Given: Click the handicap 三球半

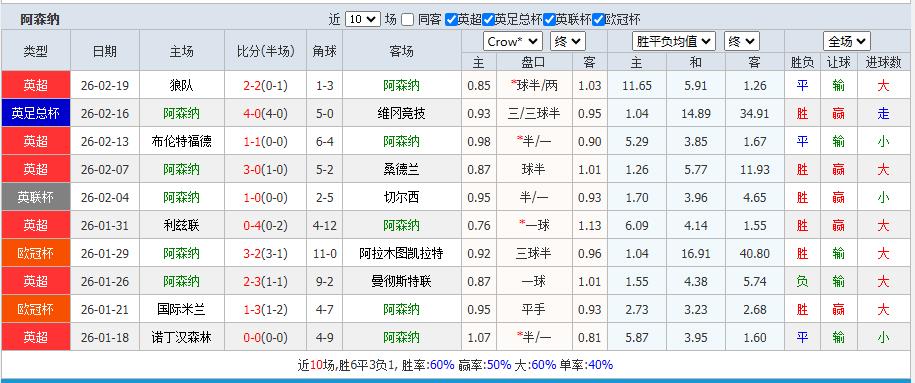Looking at the screenshot, I should click(534, 253).
